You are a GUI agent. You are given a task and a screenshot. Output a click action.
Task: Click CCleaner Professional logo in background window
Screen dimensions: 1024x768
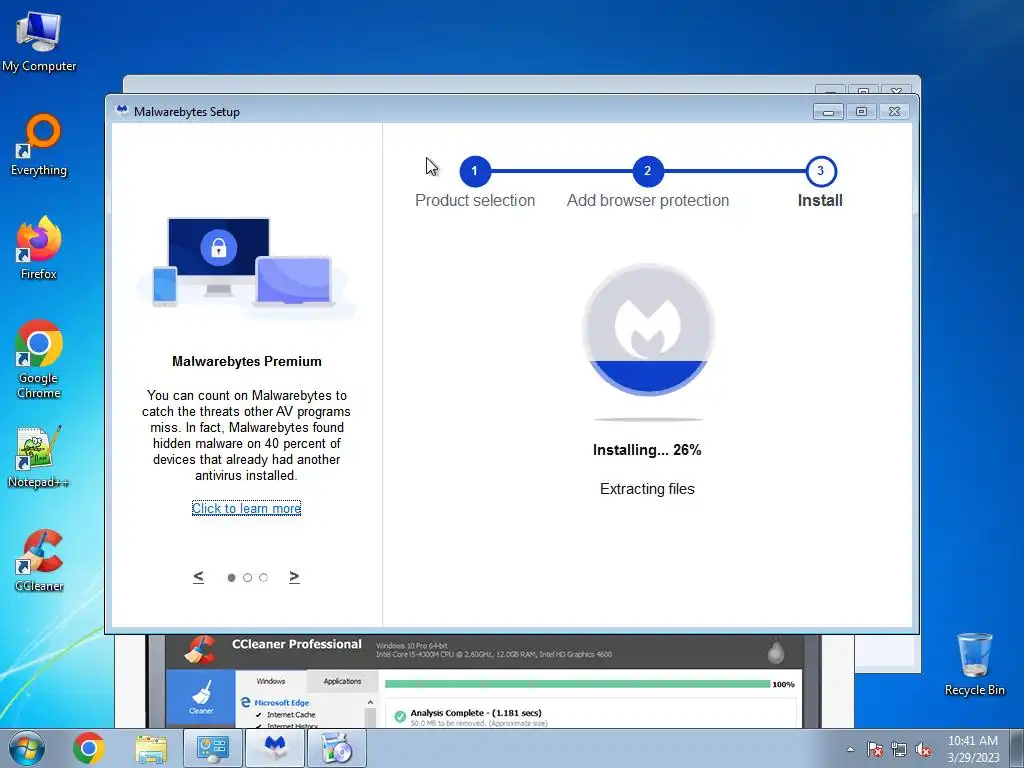(x=200, y=649)
